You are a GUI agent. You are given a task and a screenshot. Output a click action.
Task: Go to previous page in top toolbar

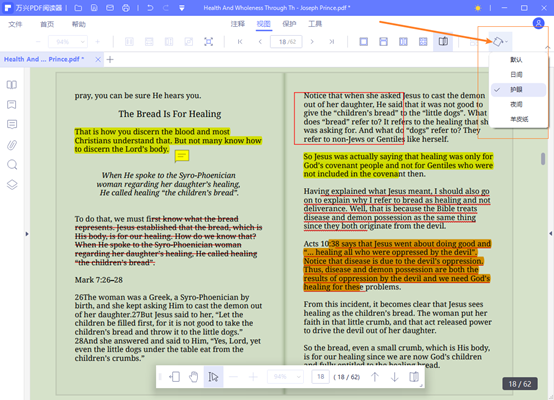click(260, 42)
